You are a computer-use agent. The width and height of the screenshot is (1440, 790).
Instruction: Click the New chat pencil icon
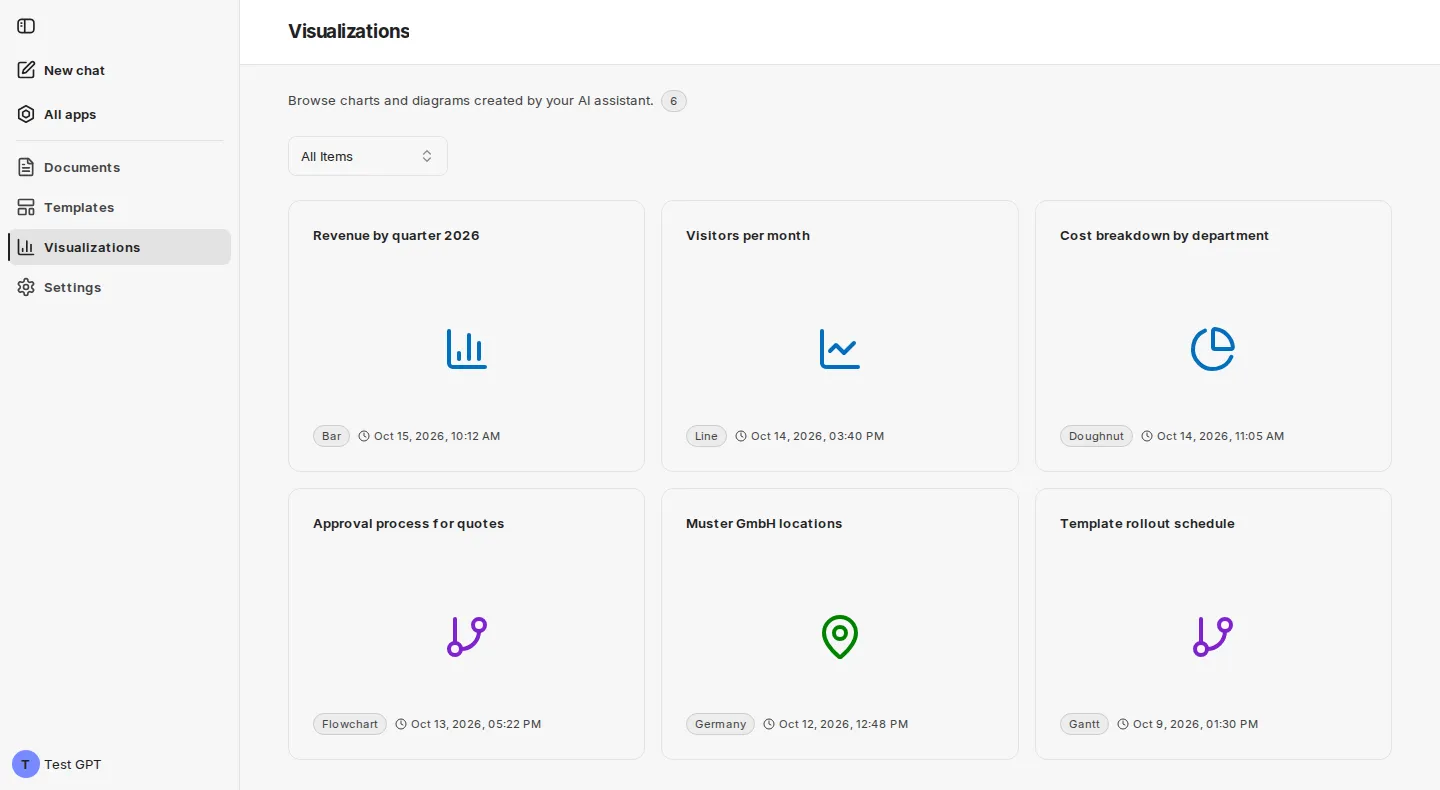pyautogui.click(x=26, y=70)
